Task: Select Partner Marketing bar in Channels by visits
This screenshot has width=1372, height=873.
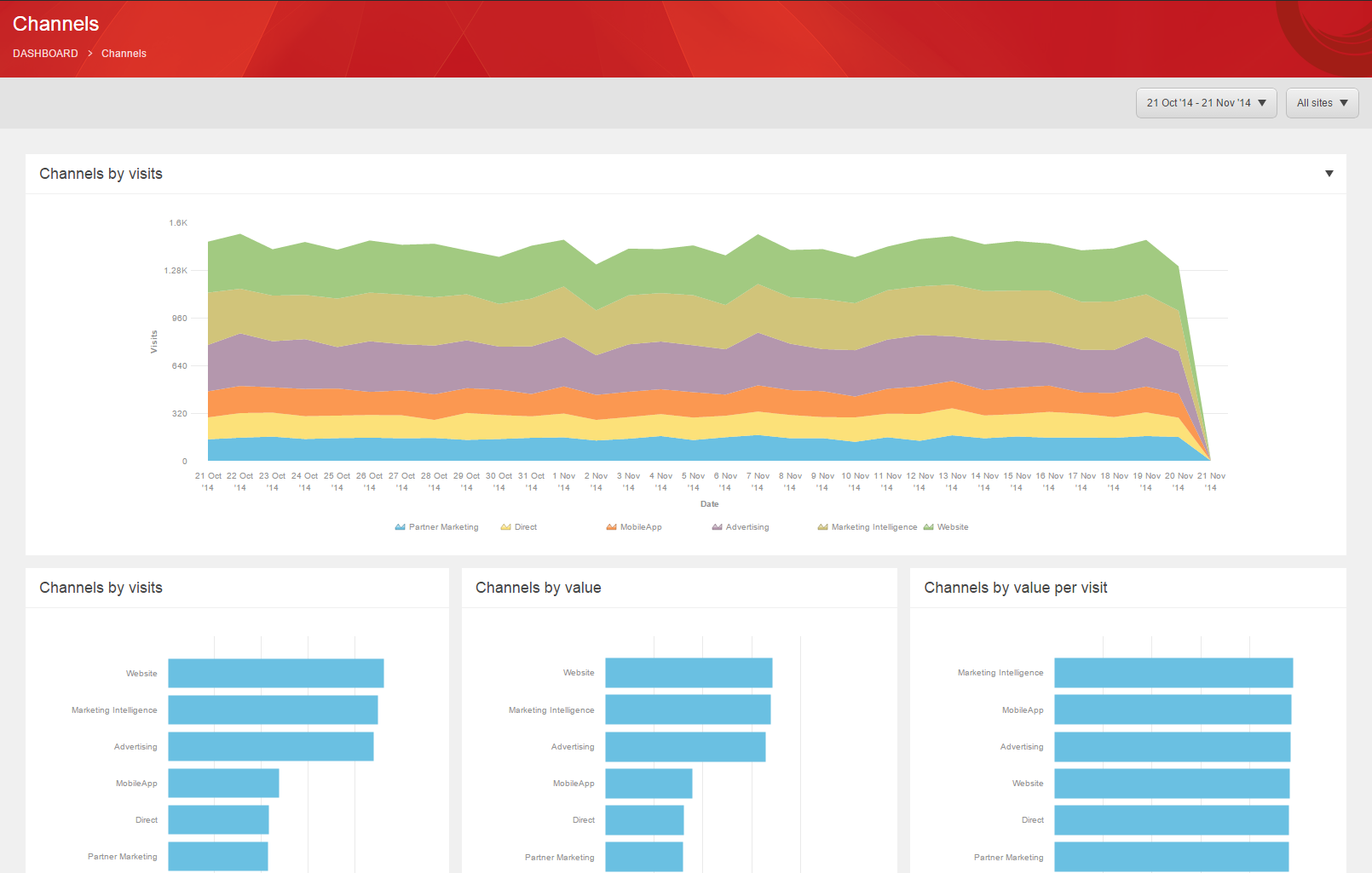Action: click(218, 856)
